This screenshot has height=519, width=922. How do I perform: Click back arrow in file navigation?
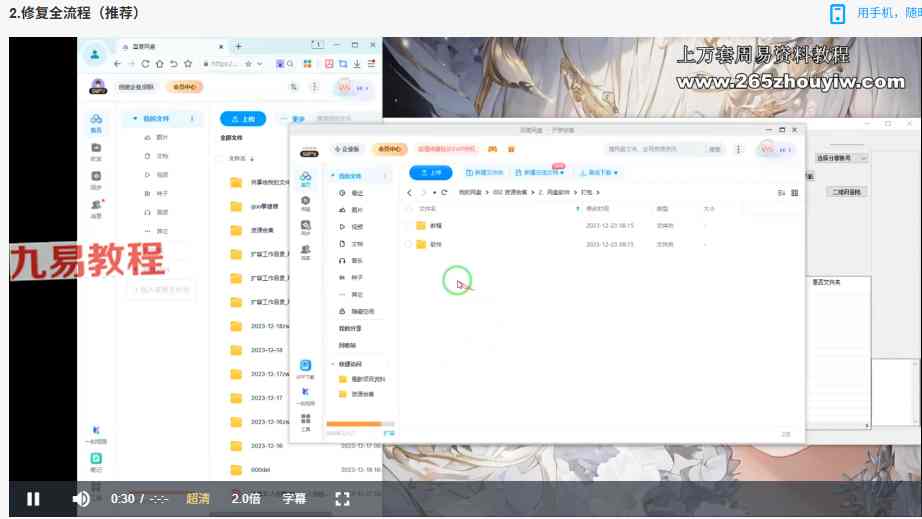click(x=409, y=192)
